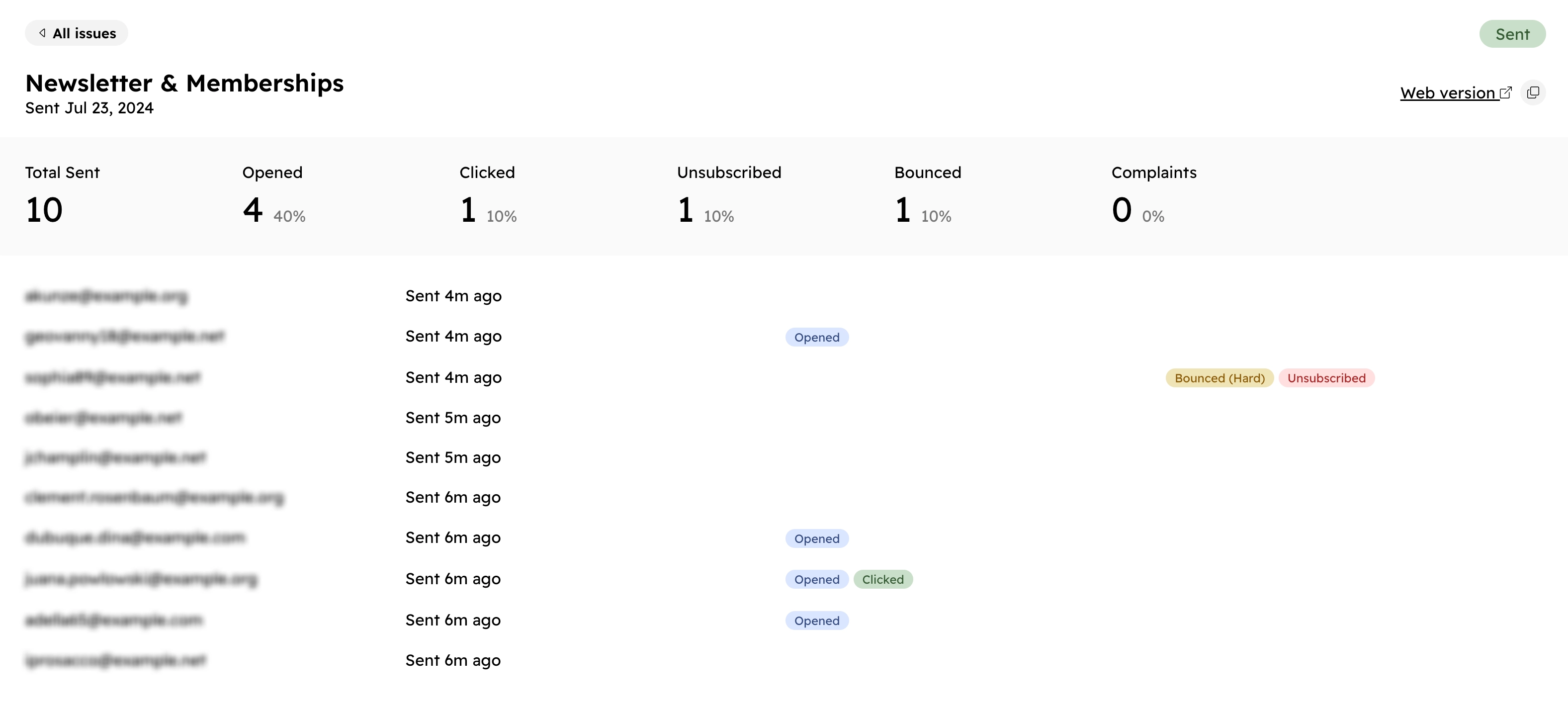The image size is (1568, 710).
Task: Click the 'Clicked' badge on juan.povoloski row
Action: click(882, 579)
